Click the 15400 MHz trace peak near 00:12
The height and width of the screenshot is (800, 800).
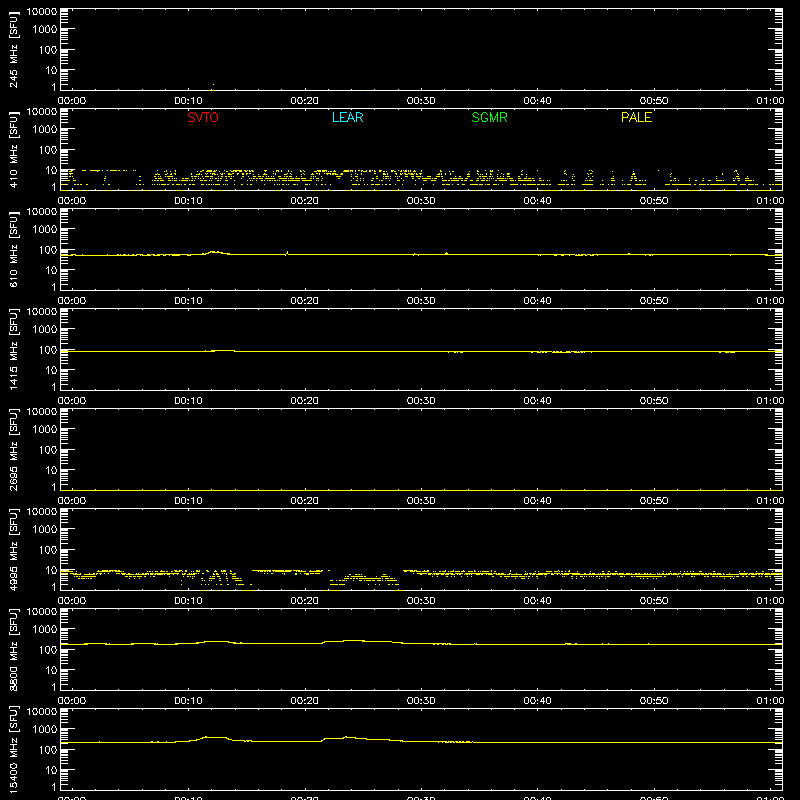[x=214, y=737]
